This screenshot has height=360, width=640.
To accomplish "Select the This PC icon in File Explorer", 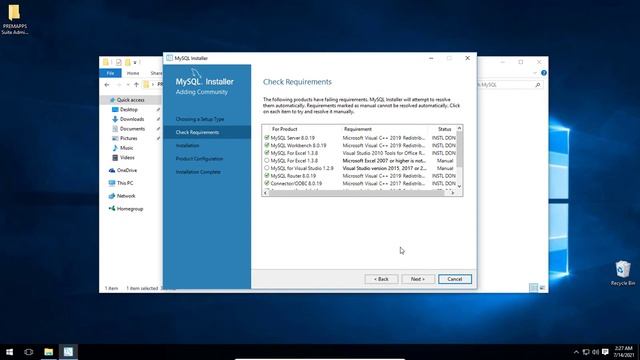I will (112, 183).
